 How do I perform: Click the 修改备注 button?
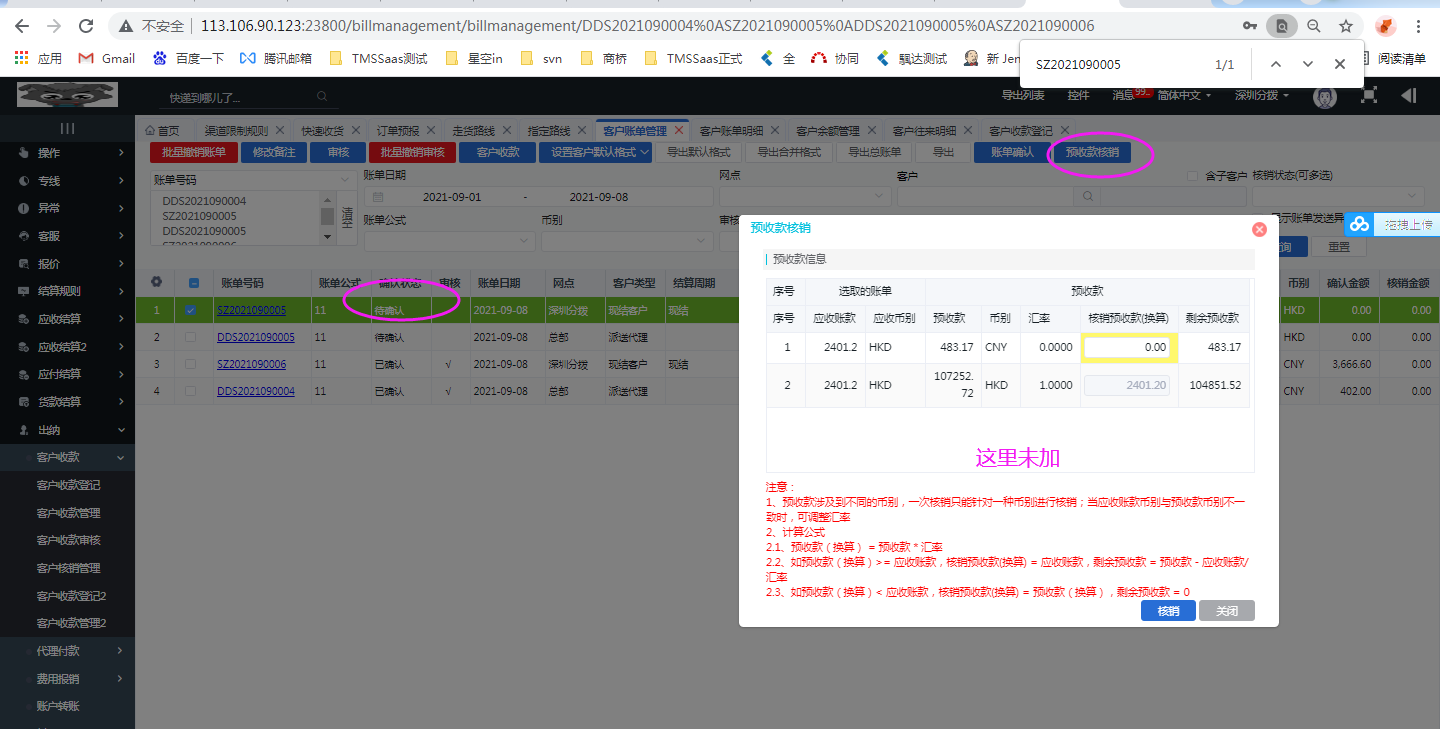[274, 153]
